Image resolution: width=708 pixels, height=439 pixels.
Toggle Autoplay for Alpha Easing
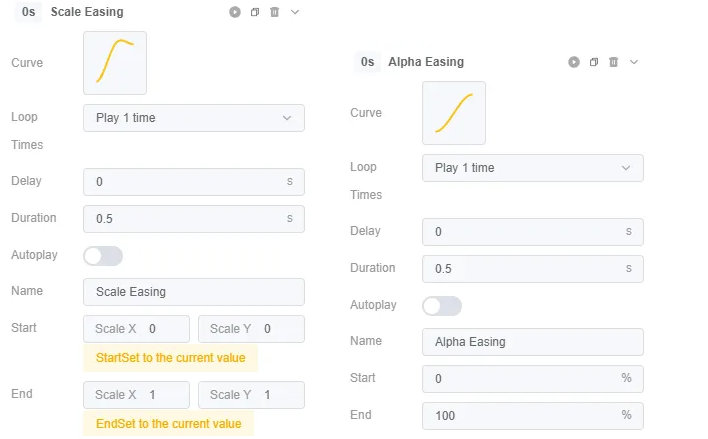pyautogui.click(x=442, y=306)
